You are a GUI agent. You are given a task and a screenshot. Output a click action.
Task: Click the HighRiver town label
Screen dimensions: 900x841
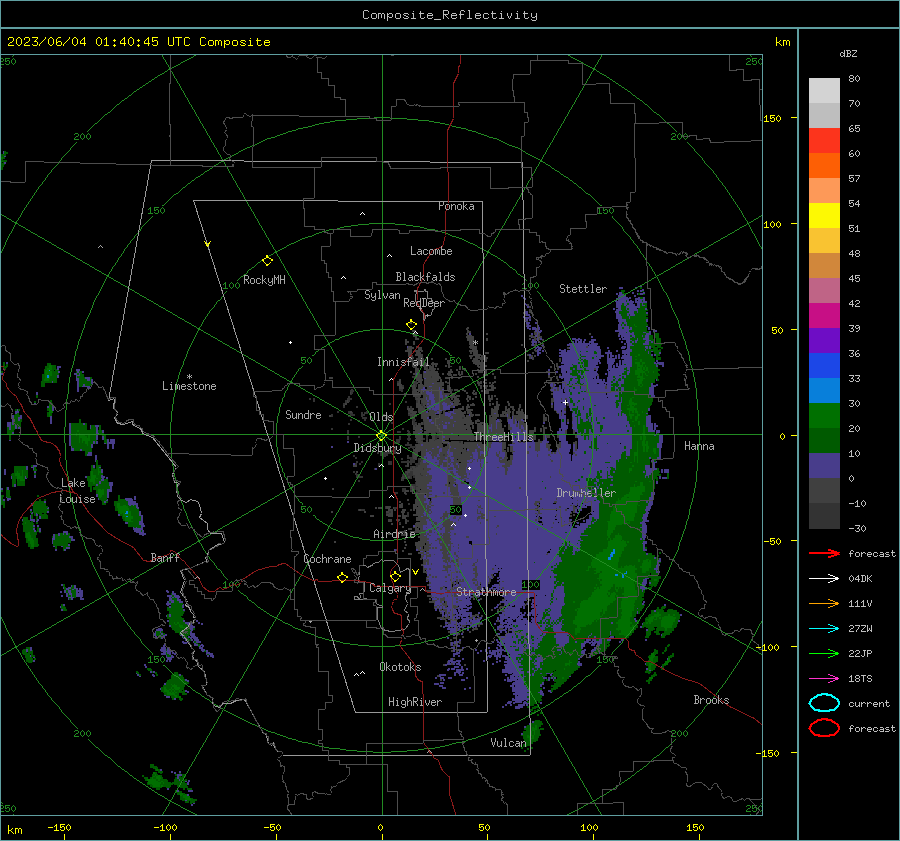point(415,702)
